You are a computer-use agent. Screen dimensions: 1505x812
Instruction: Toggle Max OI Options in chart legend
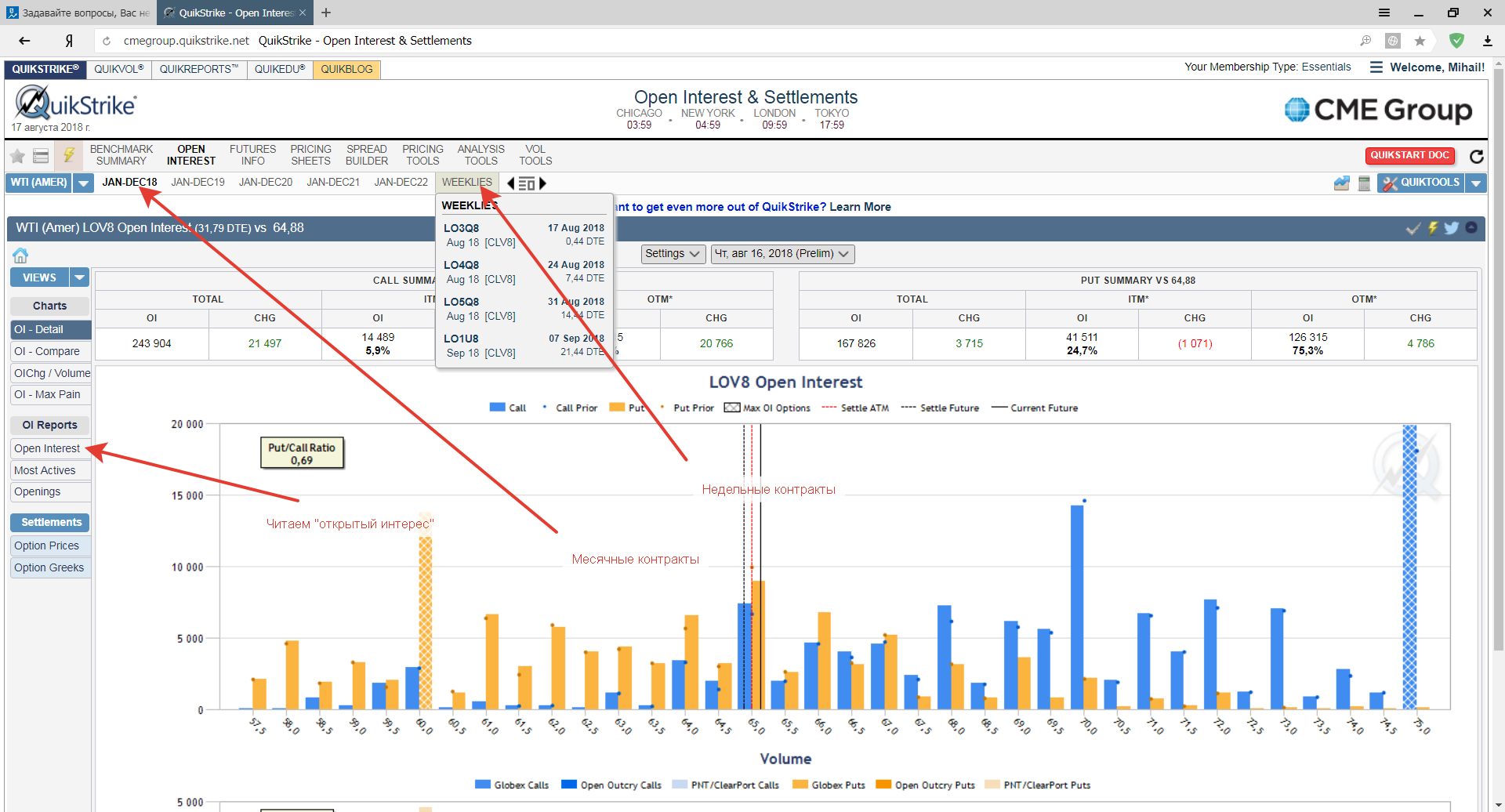pos(767,408)
